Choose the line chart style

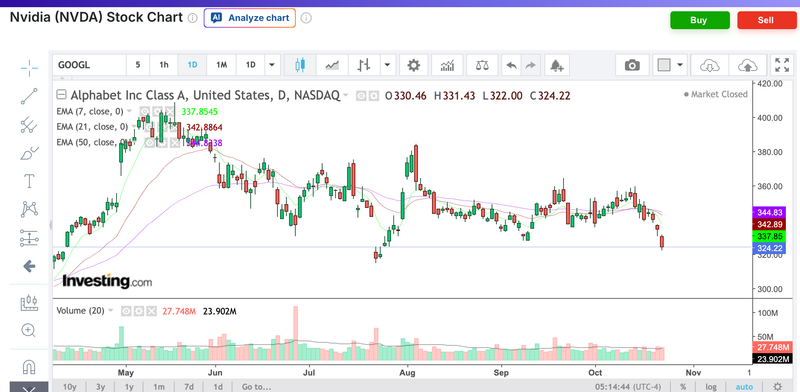pos(333,65)
